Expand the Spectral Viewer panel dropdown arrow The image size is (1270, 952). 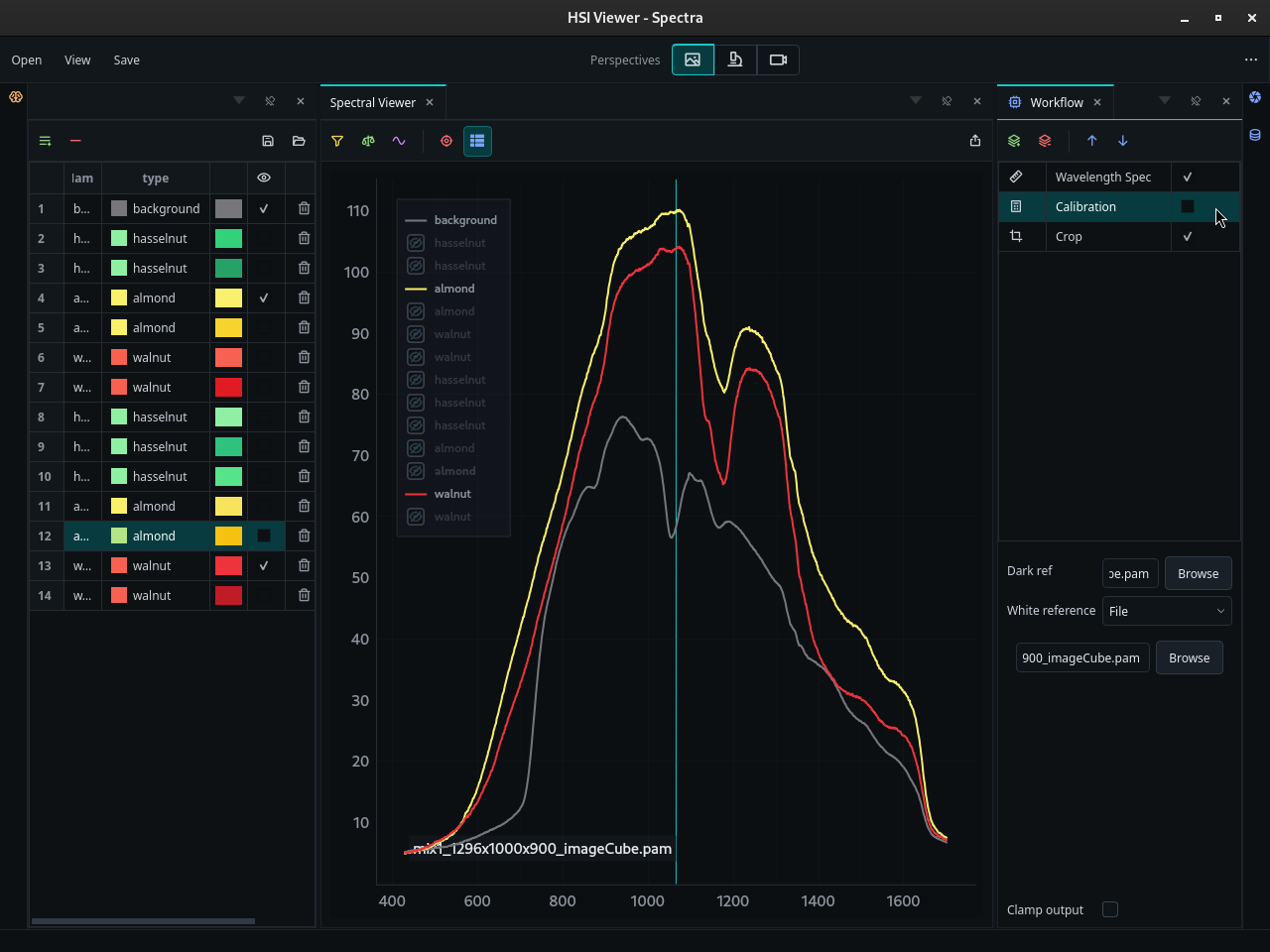(x=916, y=100)
